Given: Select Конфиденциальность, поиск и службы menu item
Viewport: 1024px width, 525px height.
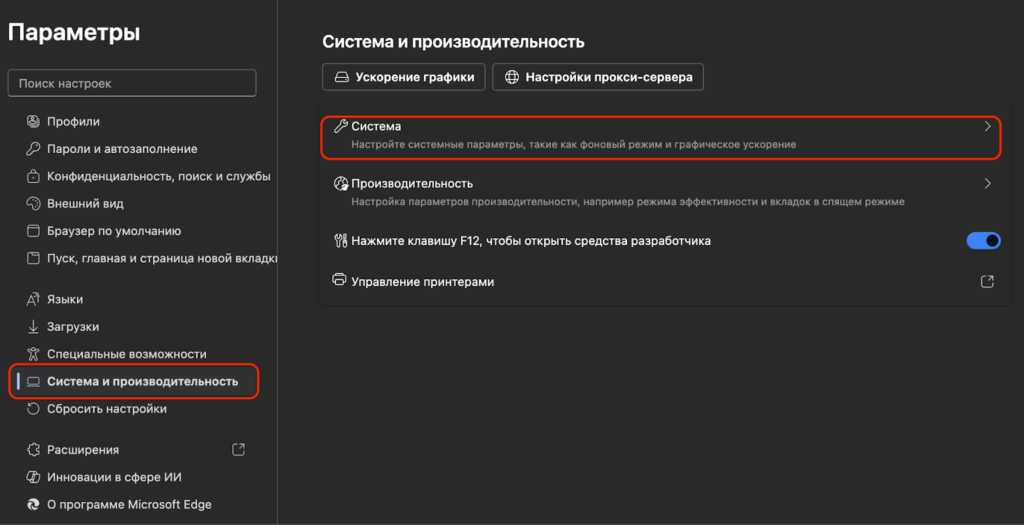Looking at the screenshot, I should click(x=158, y=176).
